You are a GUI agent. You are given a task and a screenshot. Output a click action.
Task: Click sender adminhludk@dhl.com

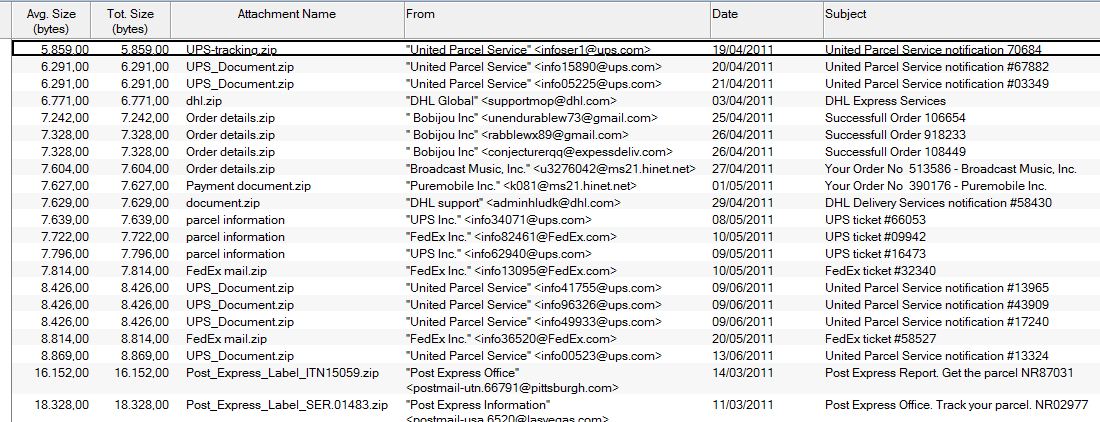point(554,203)
